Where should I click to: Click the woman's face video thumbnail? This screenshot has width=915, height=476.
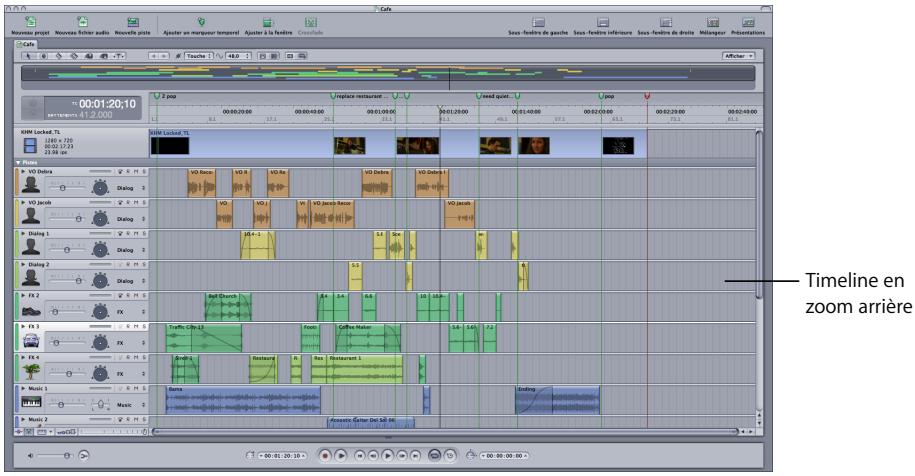pyautogui.click(x=534, y=145)
